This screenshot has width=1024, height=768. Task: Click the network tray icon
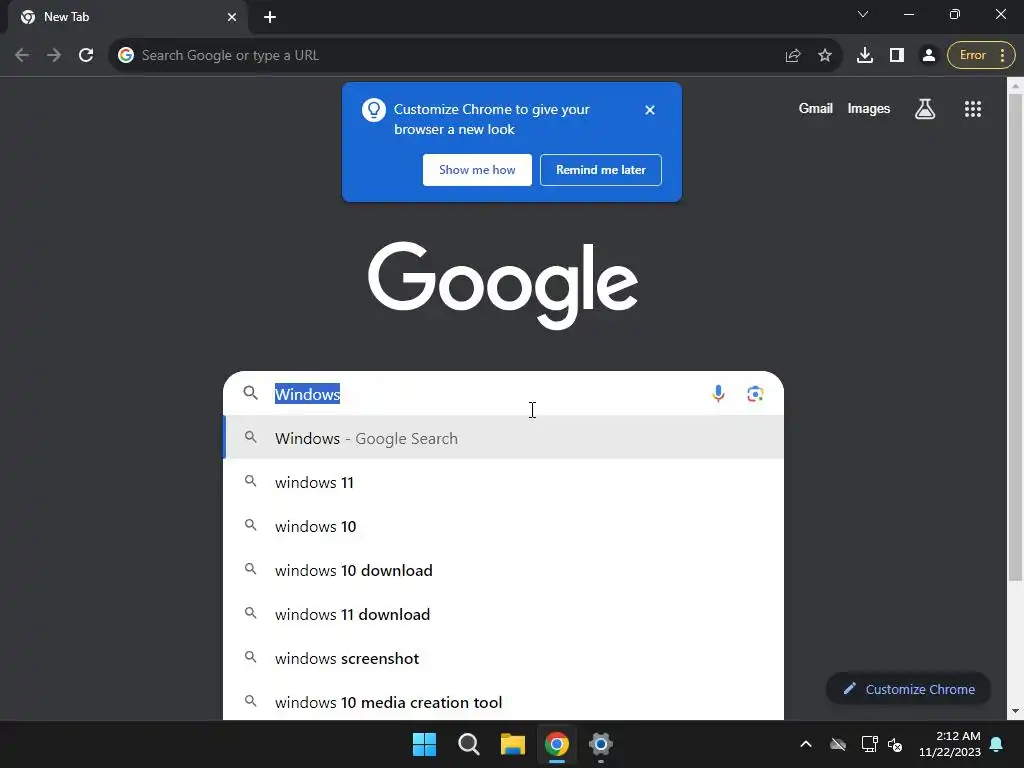(x=869, y=744)
